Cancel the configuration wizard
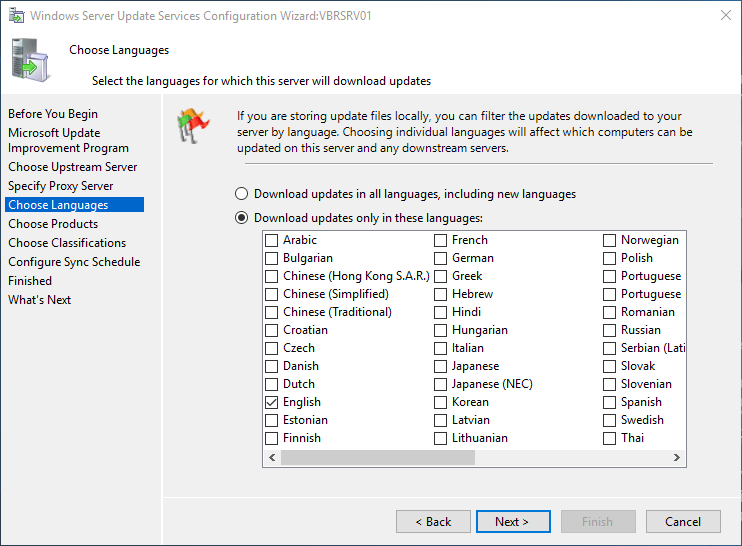 coord(683,521)
